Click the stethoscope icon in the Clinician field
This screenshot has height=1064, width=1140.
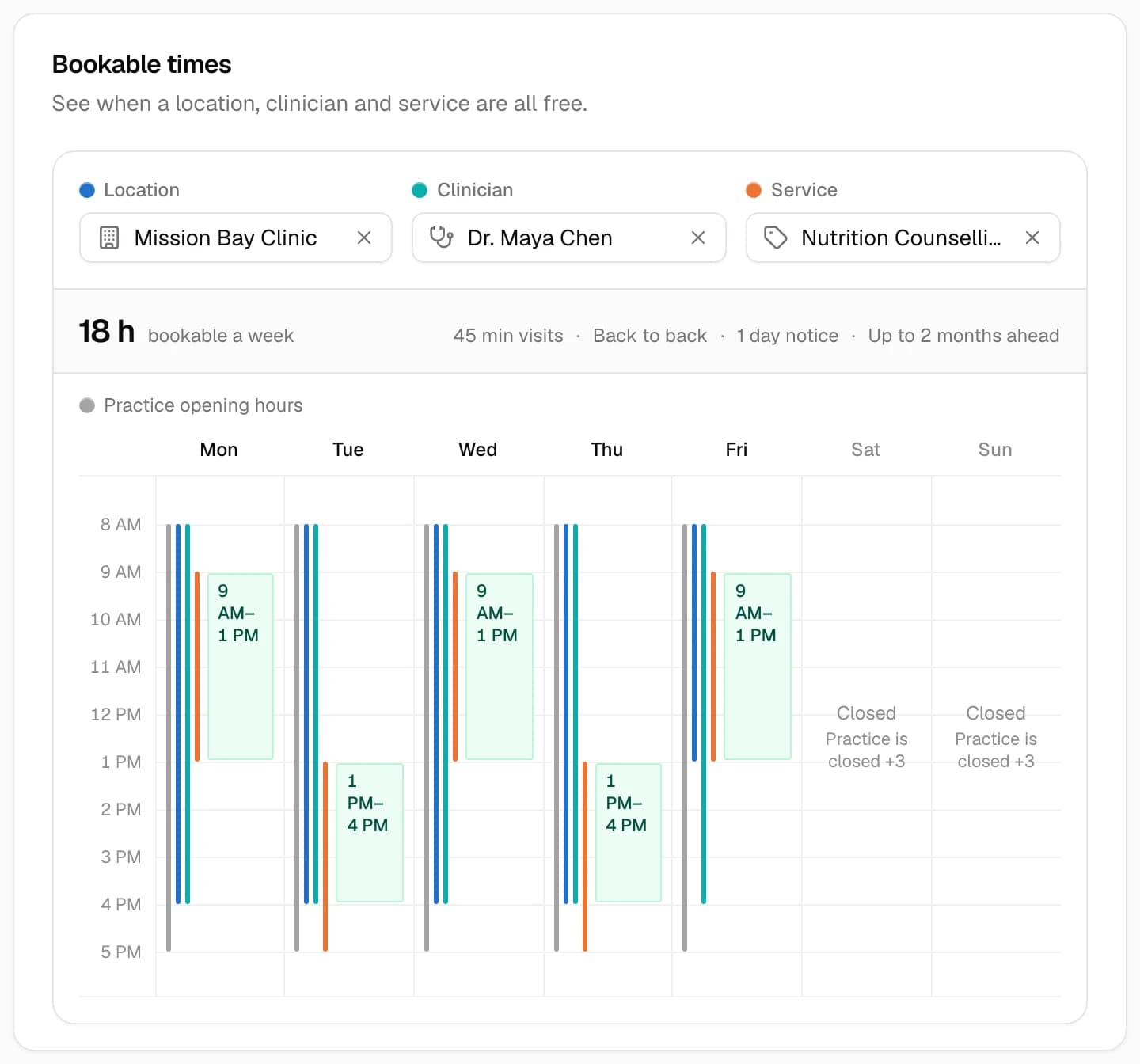(x=441, y=237)
